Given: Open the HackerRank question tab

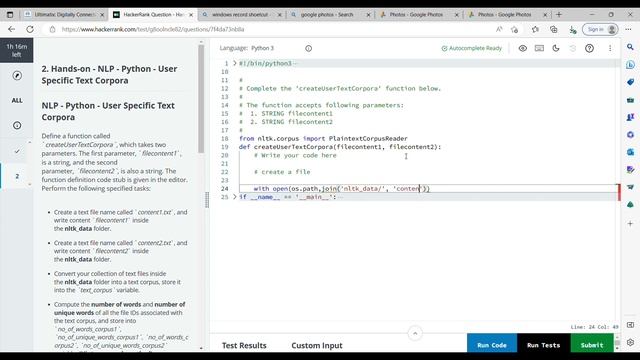Looking at the screenshot, I should [153, 15].
